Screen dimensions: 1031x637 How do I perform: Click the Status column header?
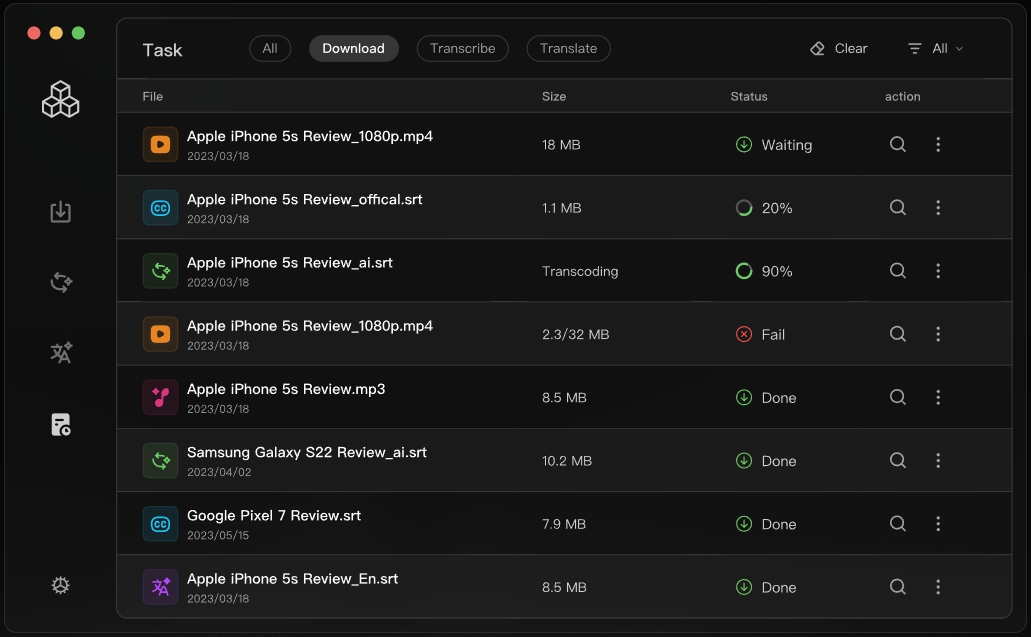coord(749,96)
